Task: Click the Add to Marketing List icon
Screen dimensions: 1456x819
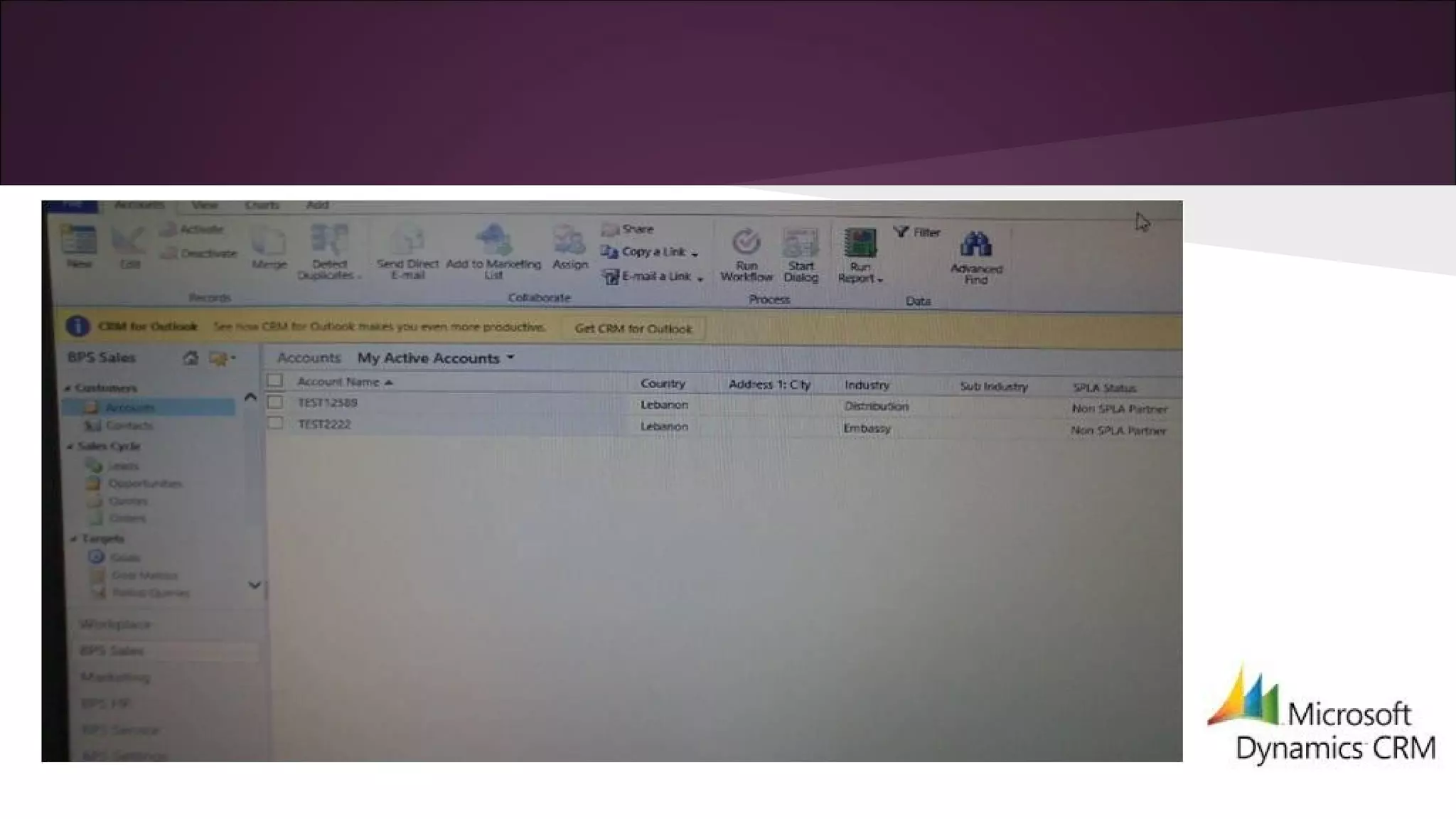Action: click(x=493, y=242)
